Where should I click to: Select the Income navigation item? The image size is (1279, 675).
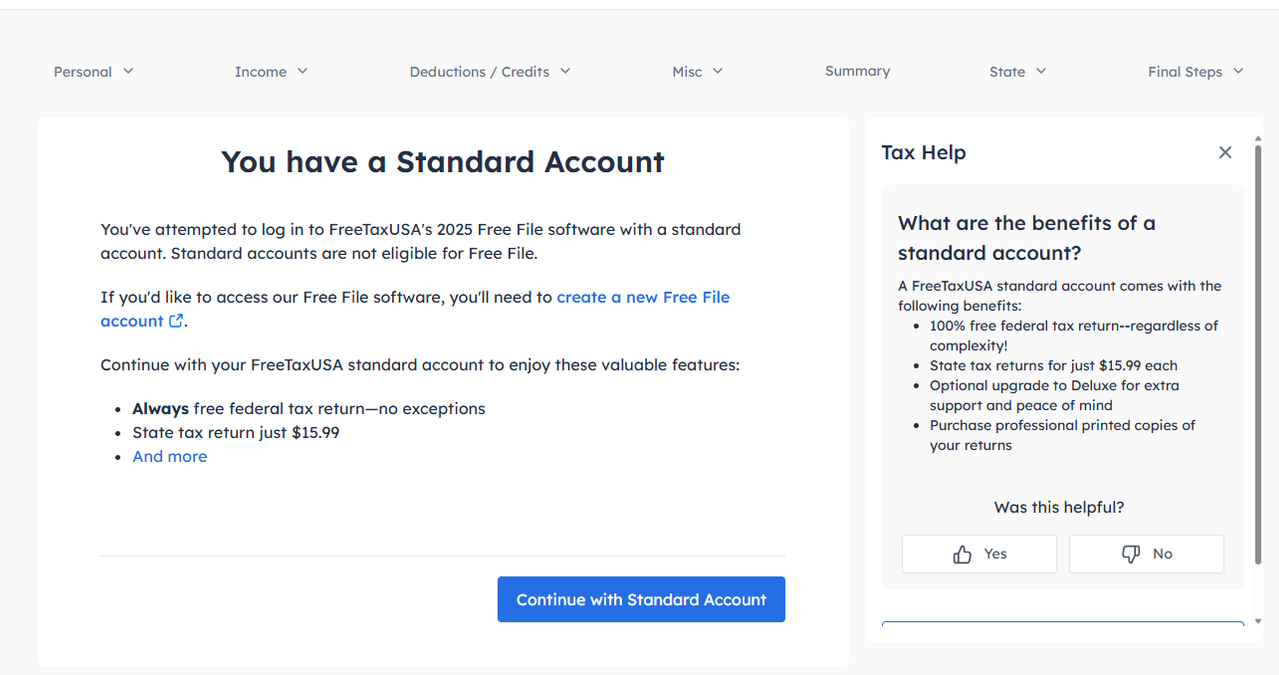click(260, 72)
